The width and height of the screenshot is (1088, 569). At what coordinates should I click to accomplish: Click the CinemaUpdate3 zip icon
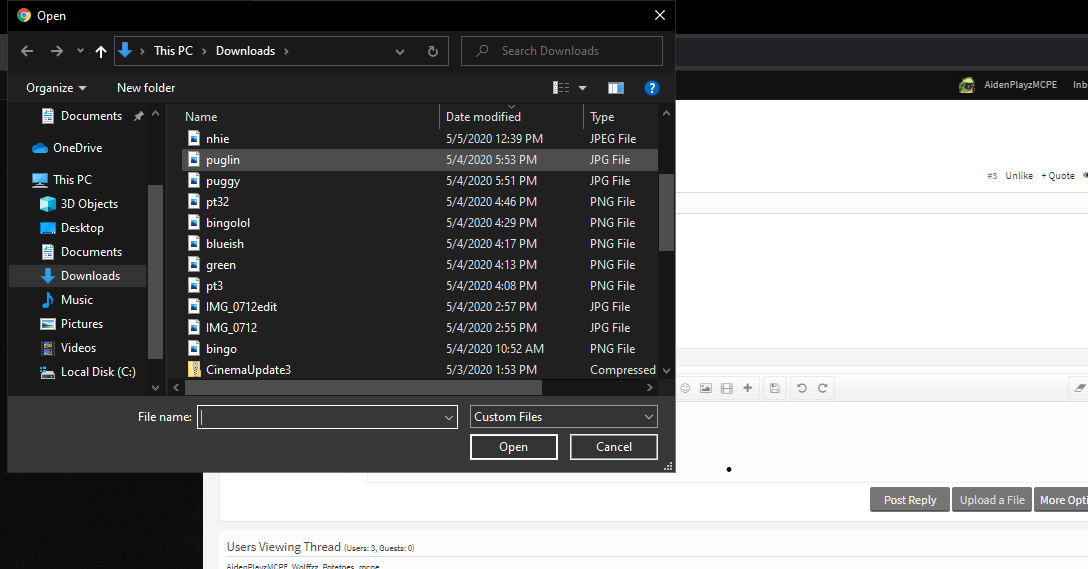pyautogui.click(x=194, y=369)
